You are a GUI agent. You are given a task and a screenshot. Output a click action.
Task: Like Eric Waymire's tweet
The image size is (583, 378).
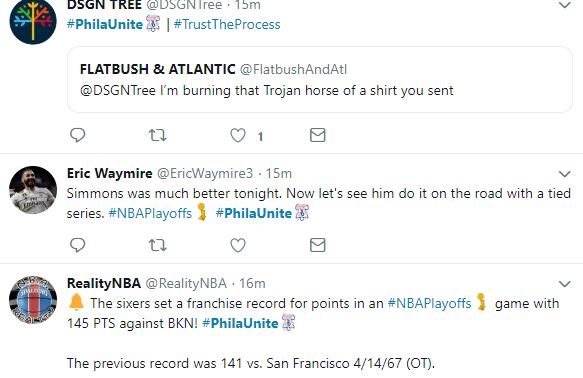238,245
